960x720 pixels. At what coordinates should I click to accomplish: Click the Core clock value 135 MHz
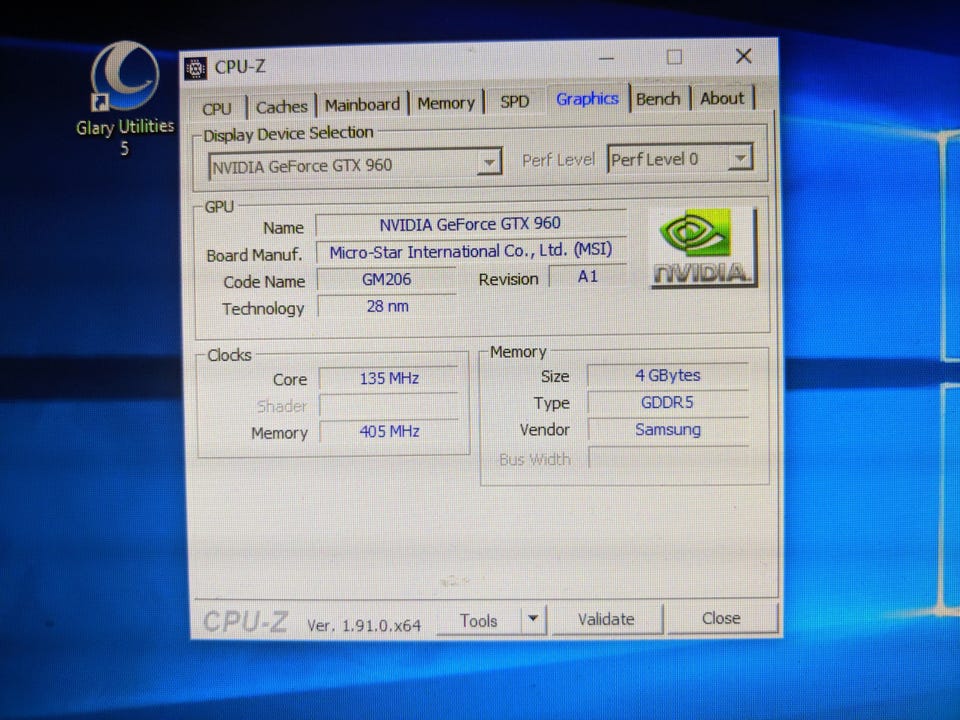click(x=389, y=378)
